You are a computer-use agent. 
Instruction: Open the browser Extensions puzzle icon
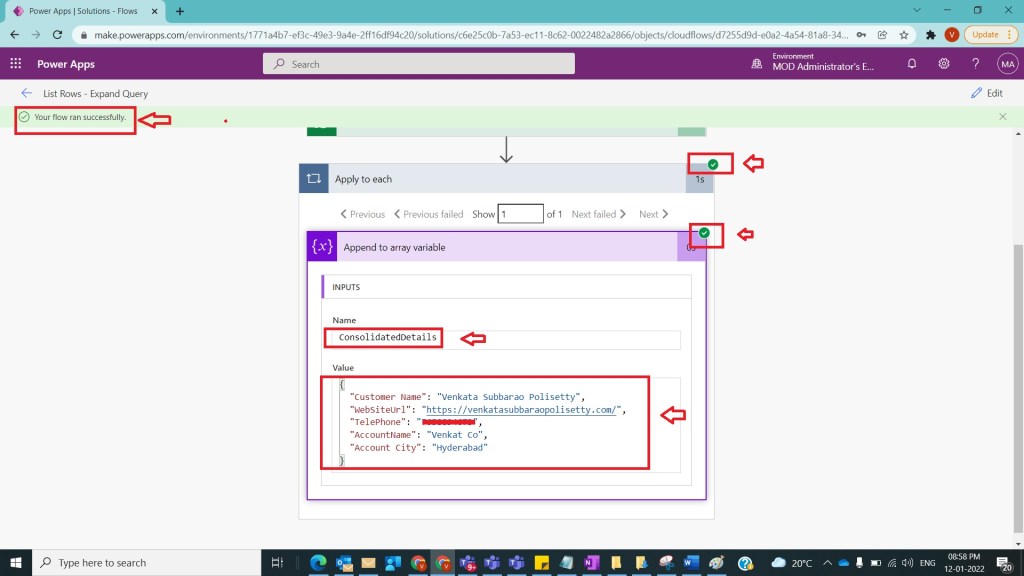[931, 34]
